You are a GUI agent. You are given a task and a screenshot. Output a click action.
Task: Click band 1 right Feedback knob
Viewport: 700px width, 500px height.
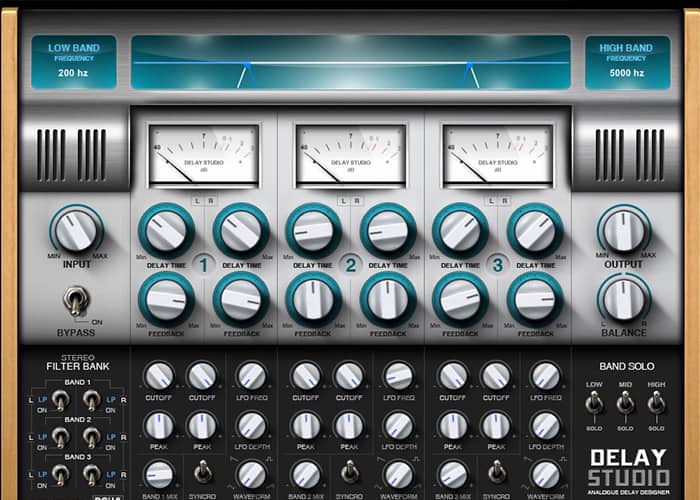pyautogui.click(x=242, y=300)
